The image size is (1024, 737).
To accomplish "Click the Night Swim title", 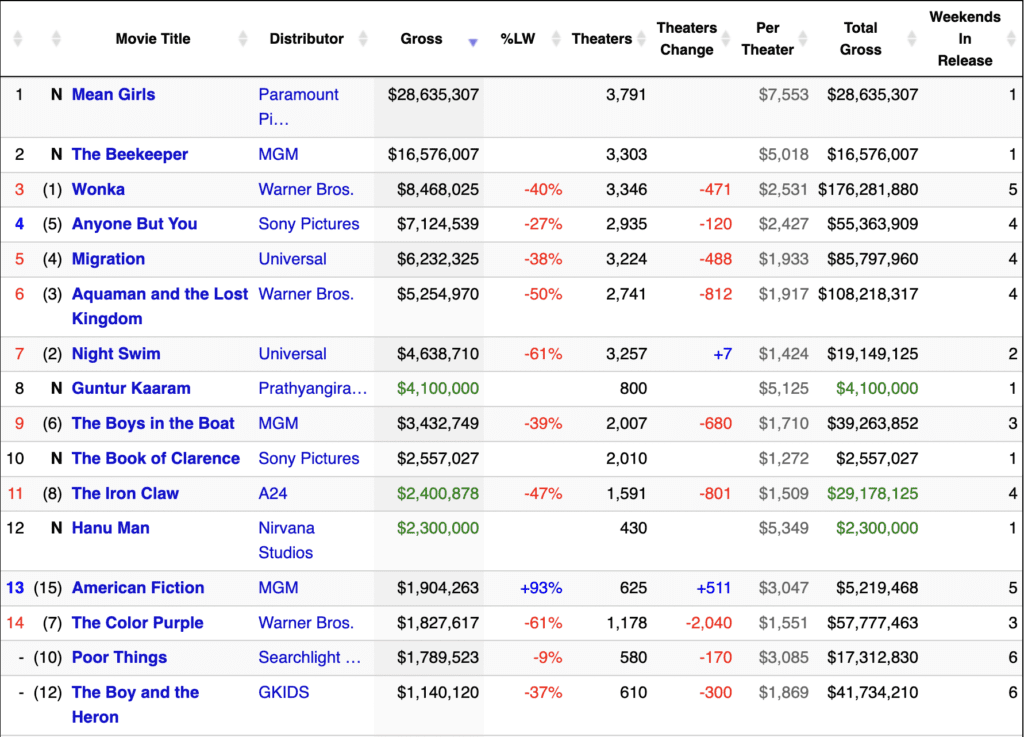I will pos(116,354).
